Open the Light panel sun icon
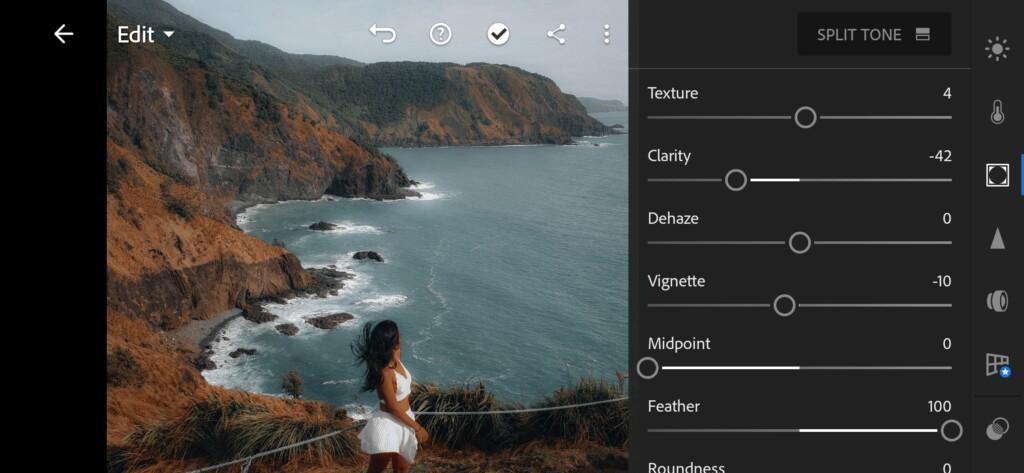Screen dimensions: 1024x473 coord(997,50)
